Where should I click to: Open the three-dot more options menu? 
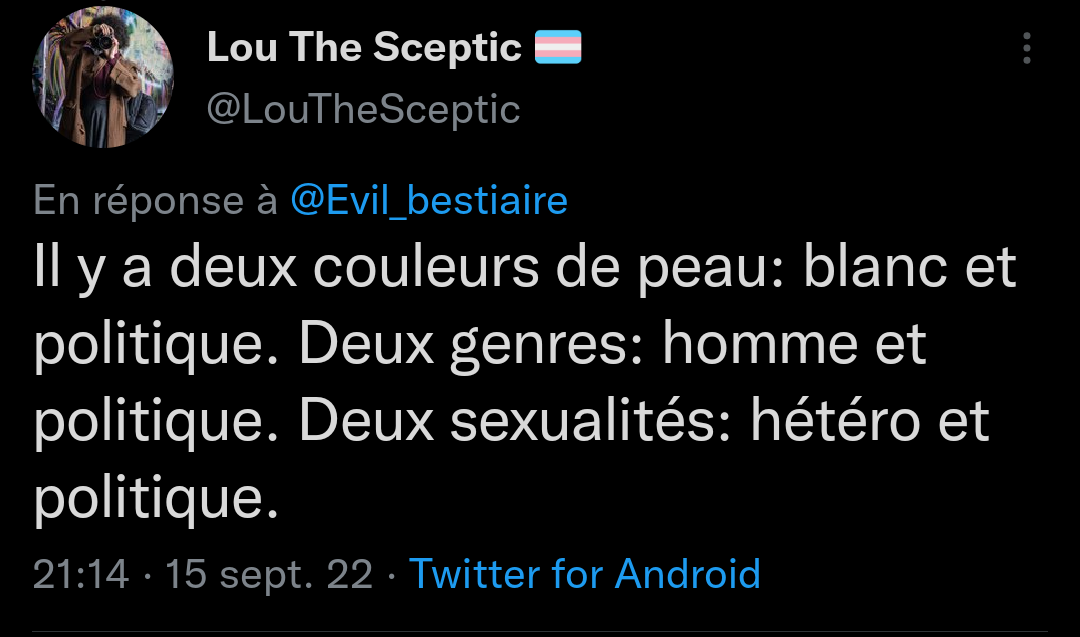point(1027,48)
